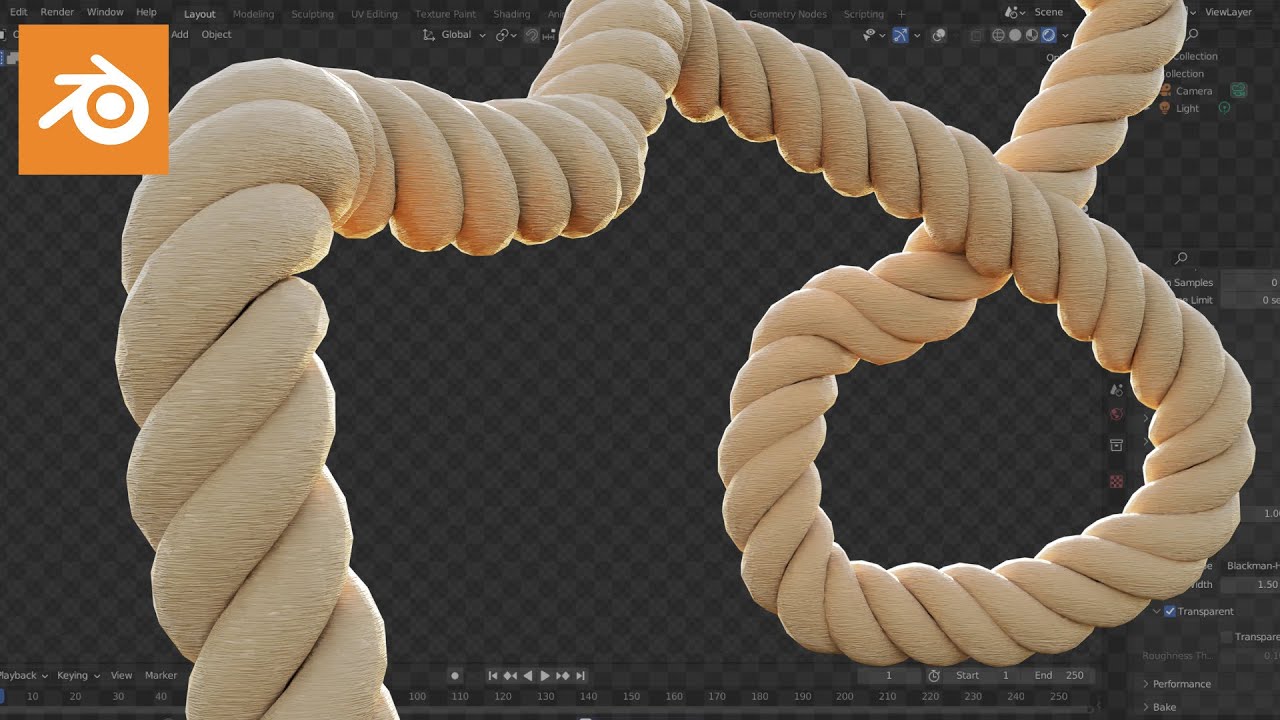The height and width of the screenshot is (720, 1280).
Task: Collapse the Transparent section
Action: pyautogui.click(x=1156, y=611)
